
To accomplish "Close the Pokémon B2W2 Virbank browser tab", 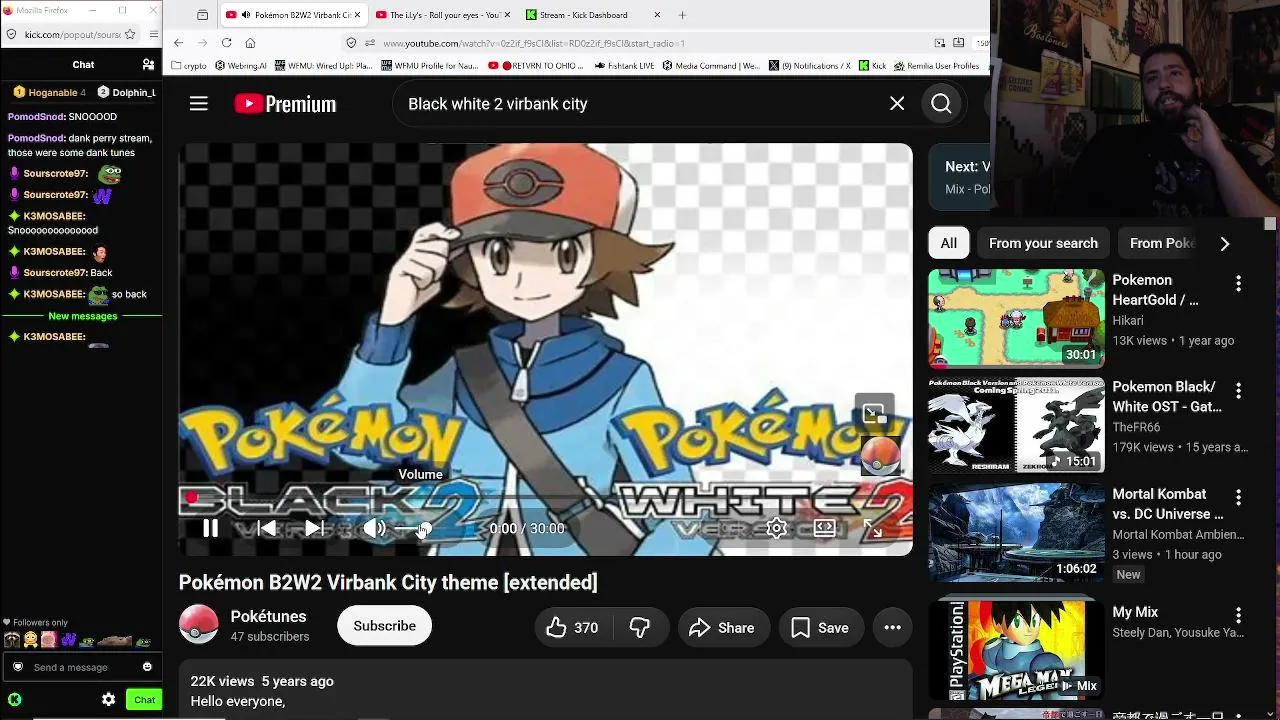I will point(357,15).
